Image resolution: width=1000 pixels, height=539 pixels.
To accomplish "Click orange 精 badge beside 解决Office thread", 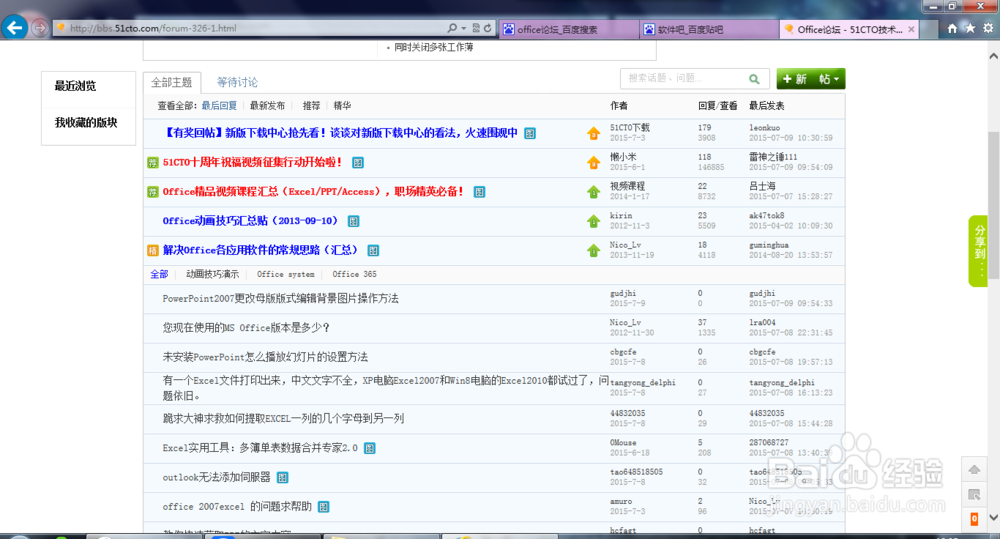I will pos(152,251).
